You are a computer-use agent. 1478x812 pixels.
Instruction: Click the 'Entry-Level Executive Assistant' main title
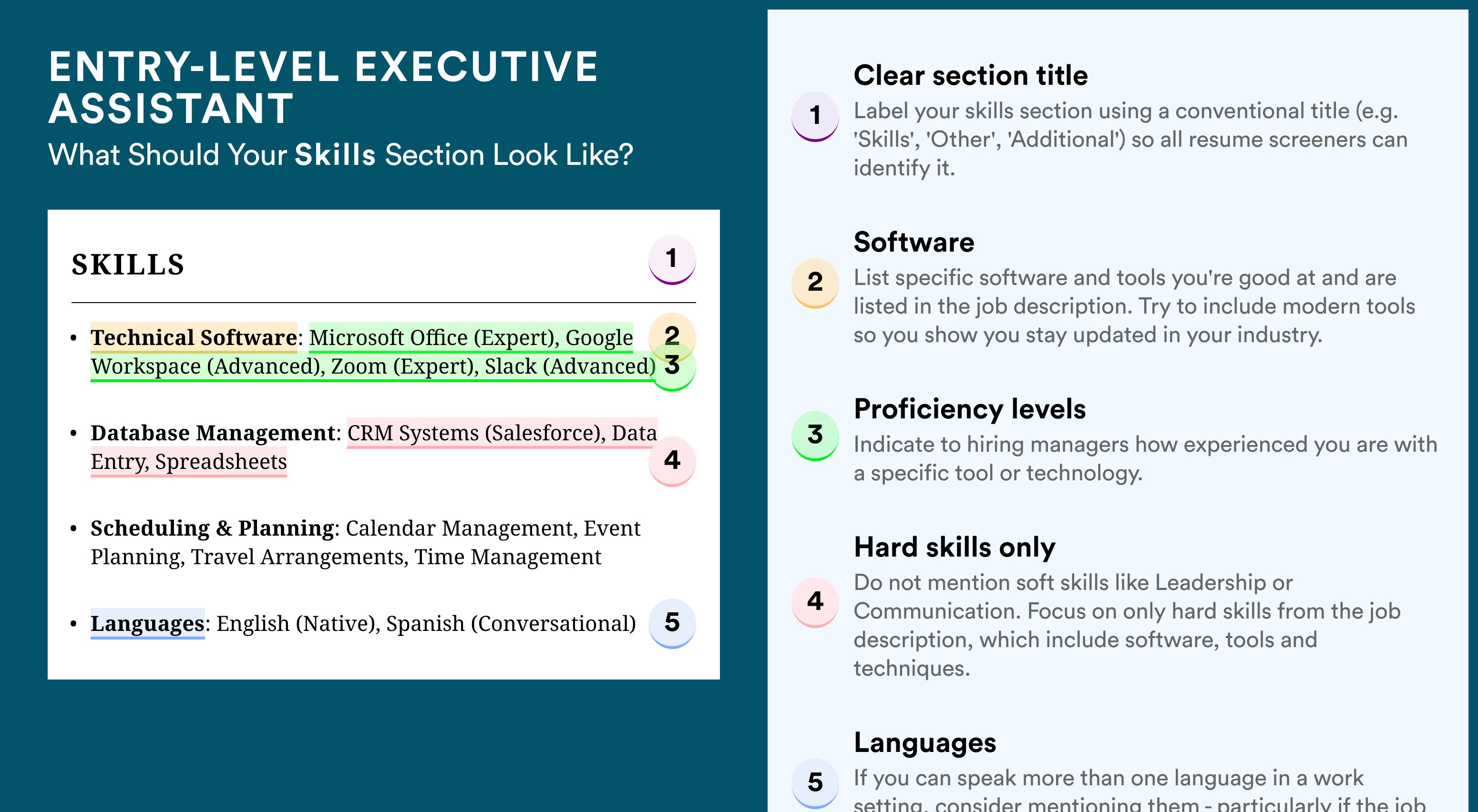323,87
